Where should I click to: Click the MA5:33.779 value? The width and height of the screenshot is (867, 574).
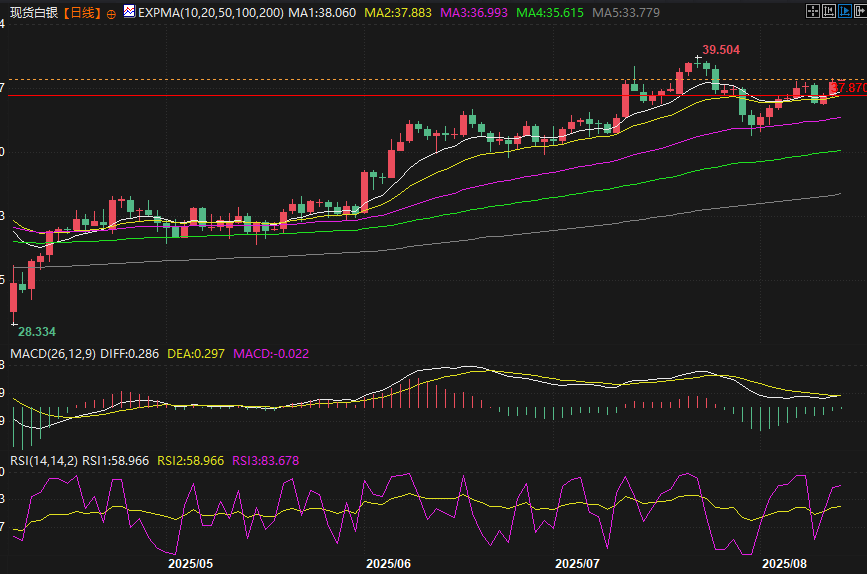pyautogui.click(x=626, y=13)
